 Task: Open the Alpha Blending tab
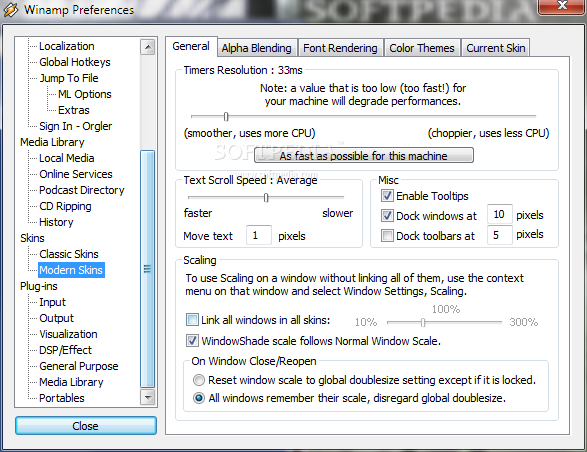[256, 48]
